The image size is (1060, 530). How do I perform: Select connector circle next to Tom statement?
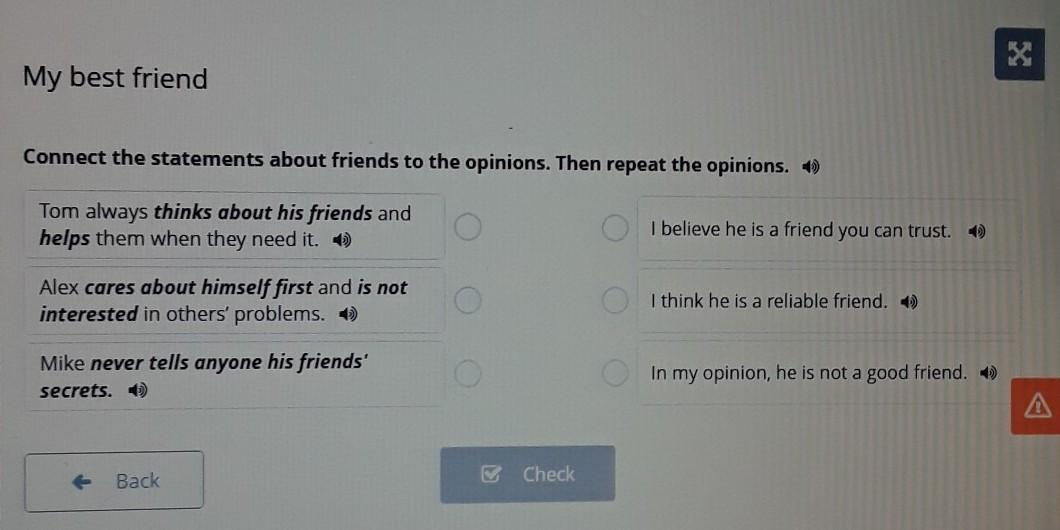click(467, 227)
